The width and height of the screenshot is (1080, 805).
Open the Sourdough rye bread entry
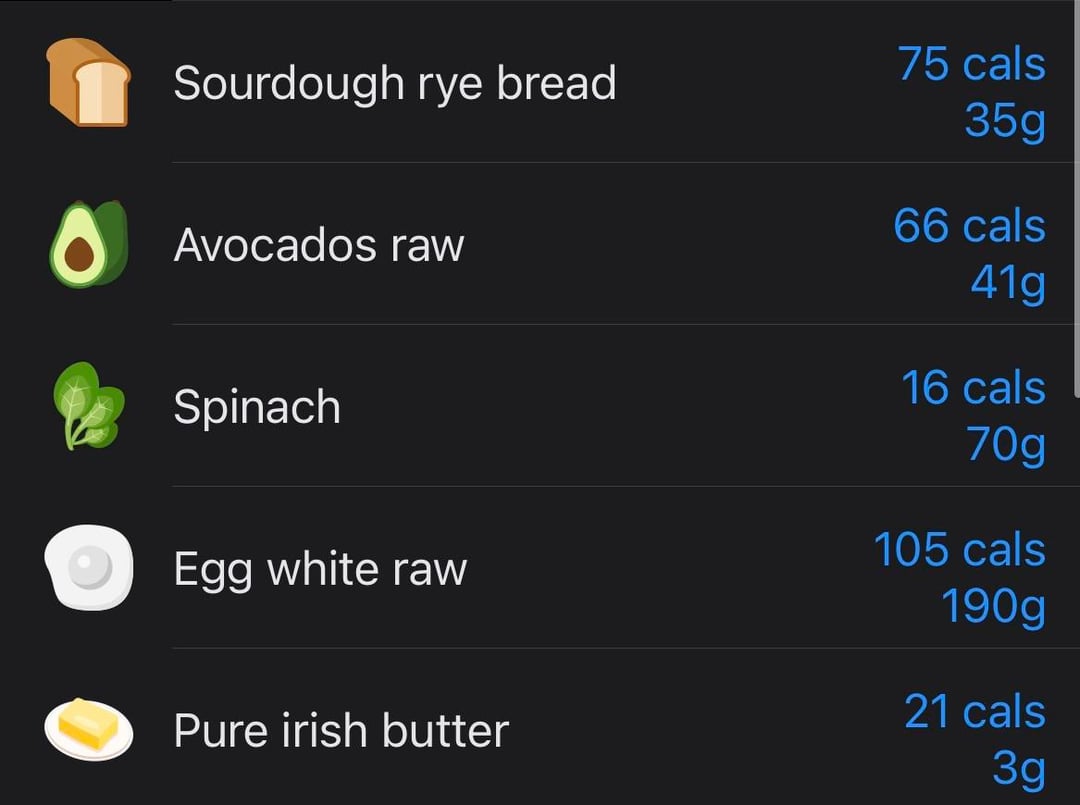click(x=395, y=82)
